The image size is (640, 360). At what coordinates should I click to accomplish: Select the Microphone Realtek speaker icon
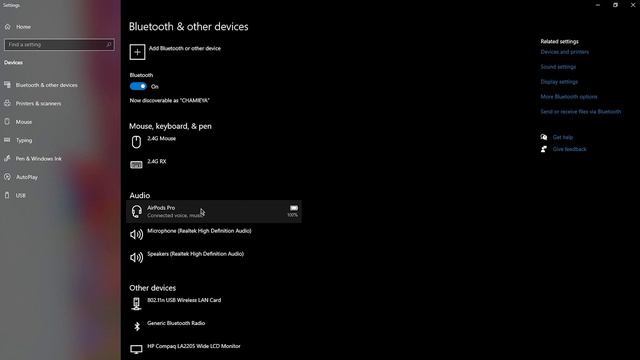(x=136, y=234)
